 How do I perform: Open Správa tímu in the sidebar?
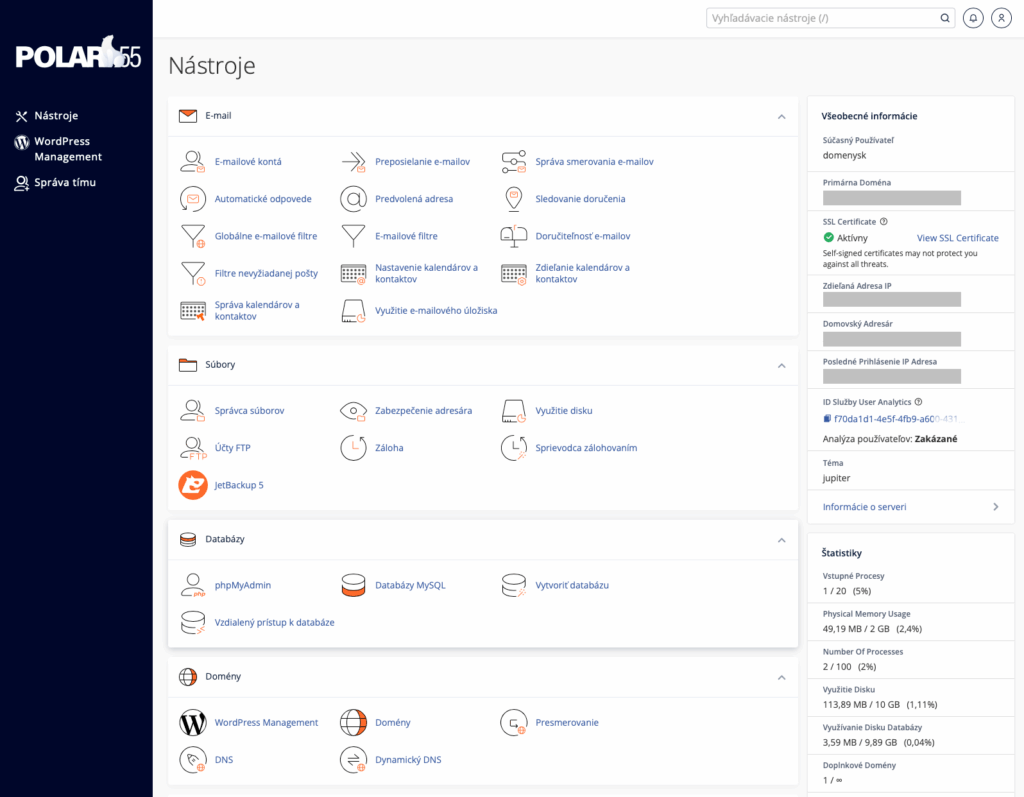[x=65, y=183]
